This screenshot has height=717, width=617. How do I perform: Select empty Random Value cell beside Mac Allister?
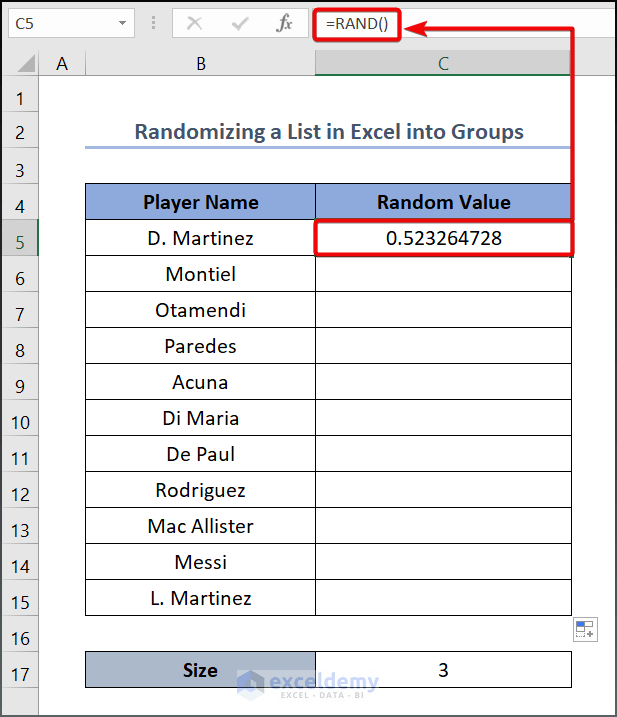click(443, 526)
